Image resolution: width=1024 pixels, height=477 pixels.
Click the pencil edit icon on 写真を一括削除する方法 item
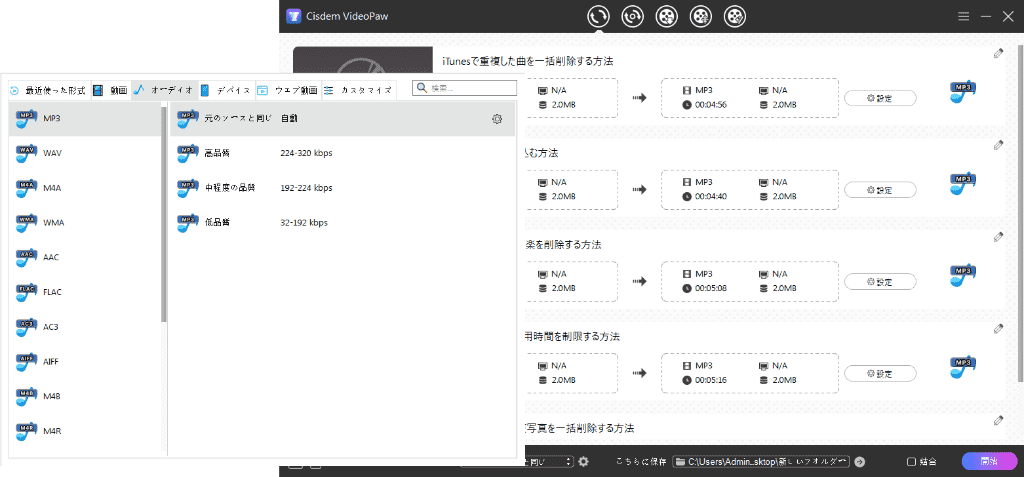point(998,420)
